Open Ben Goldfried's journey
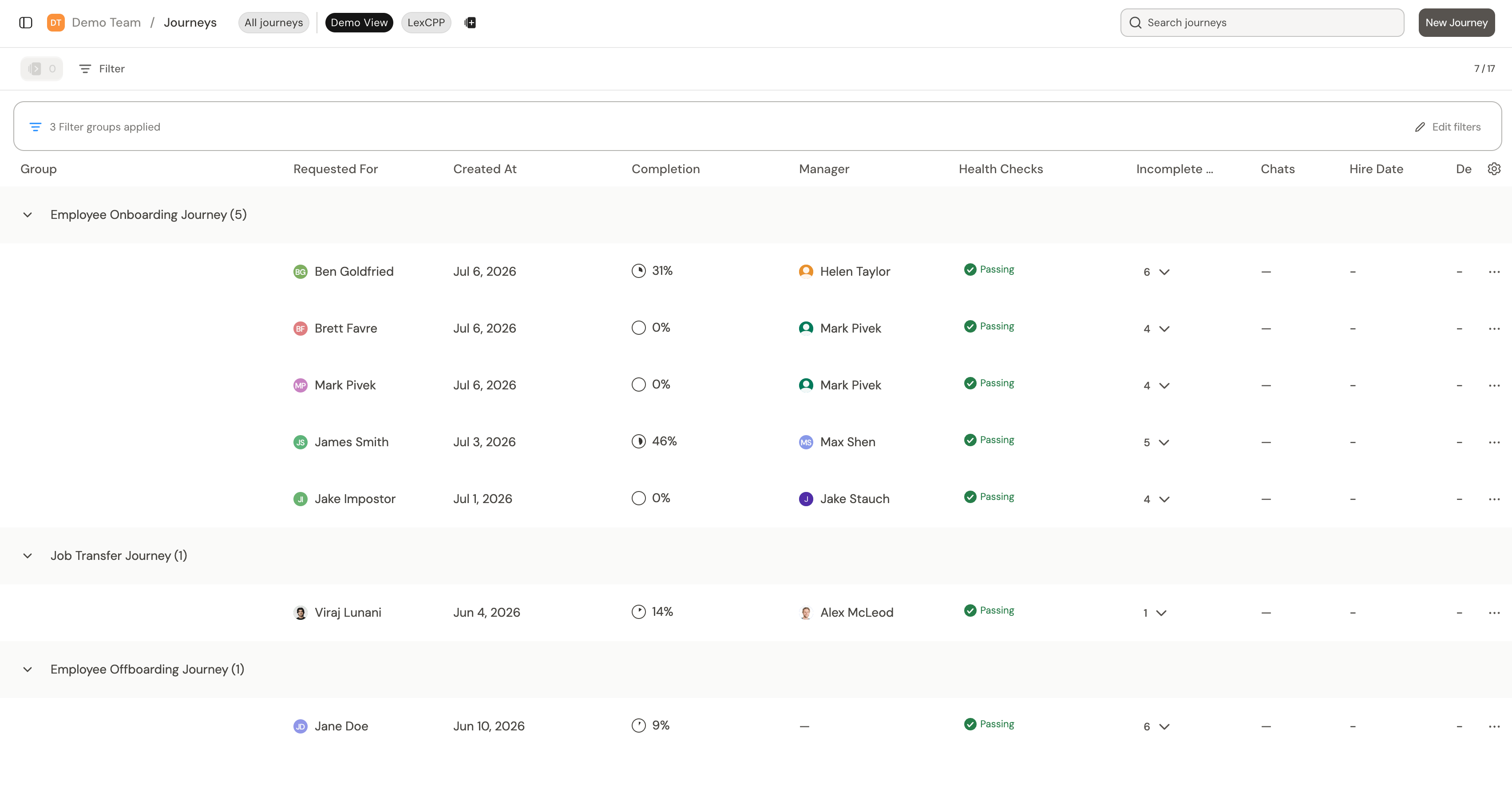This screenshot has width=1512, height=785. [x=354, y=272]
